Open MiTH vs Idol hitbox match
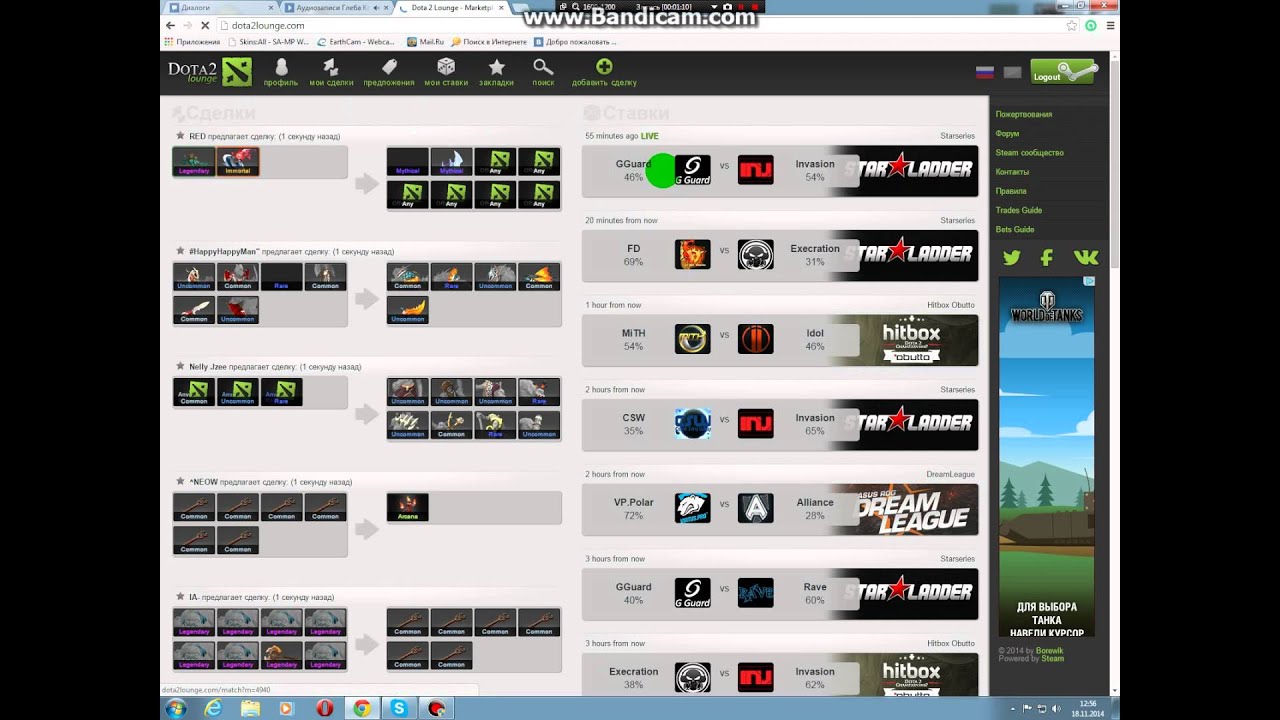 pos(780,340)
